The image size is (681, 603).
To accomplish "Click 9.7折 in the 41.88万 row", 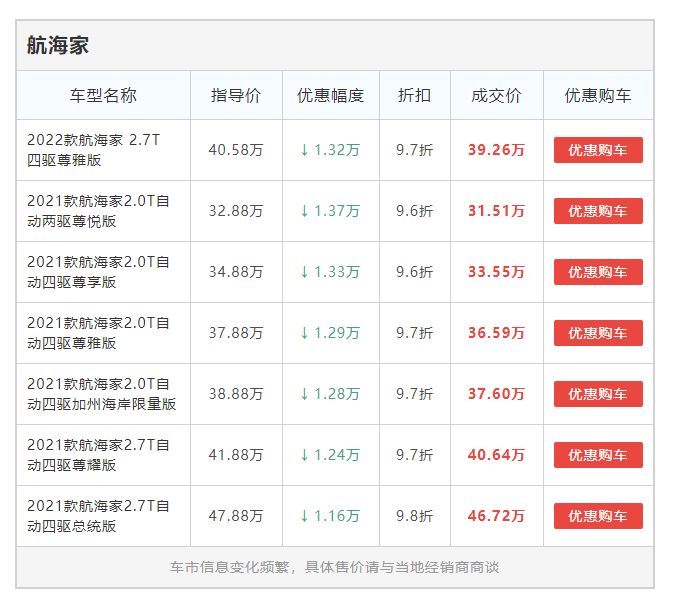I will [414, 455].
